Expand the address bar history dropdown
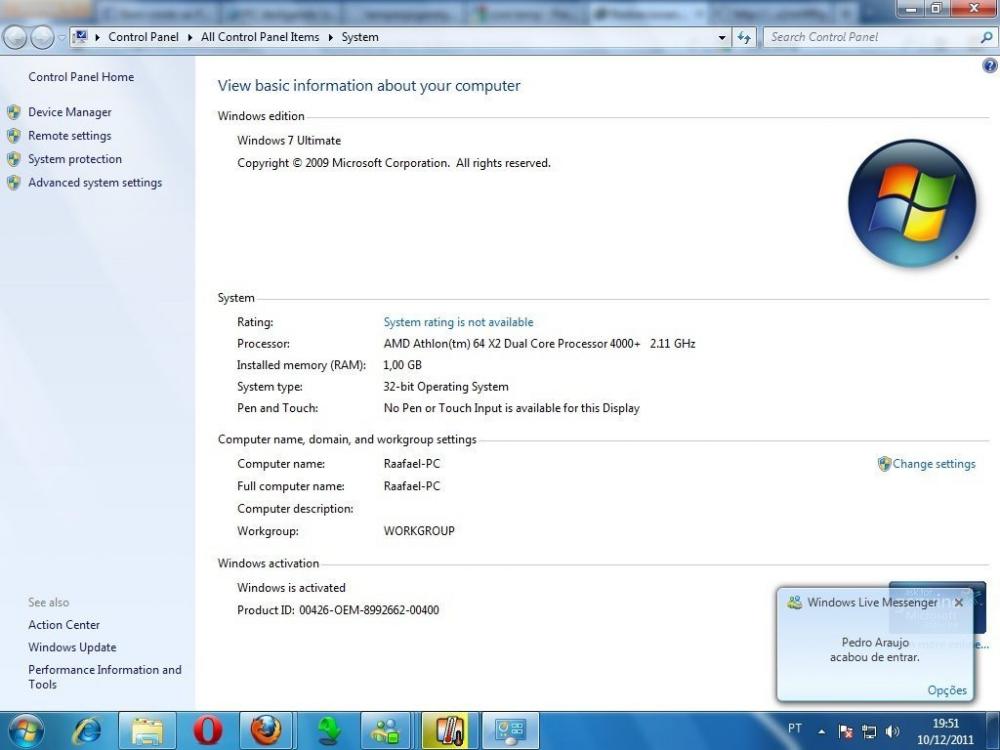 pyautogui.click(x=723, y=37)
